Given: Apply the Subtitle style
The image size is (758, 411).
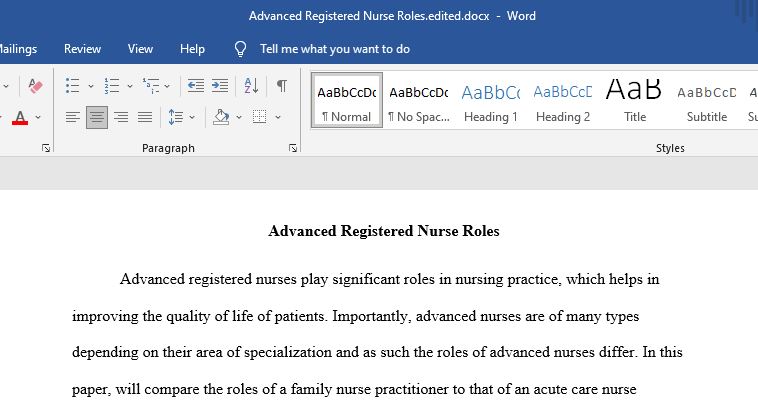Looking at the screenshot, I should (x=707, y=100).
